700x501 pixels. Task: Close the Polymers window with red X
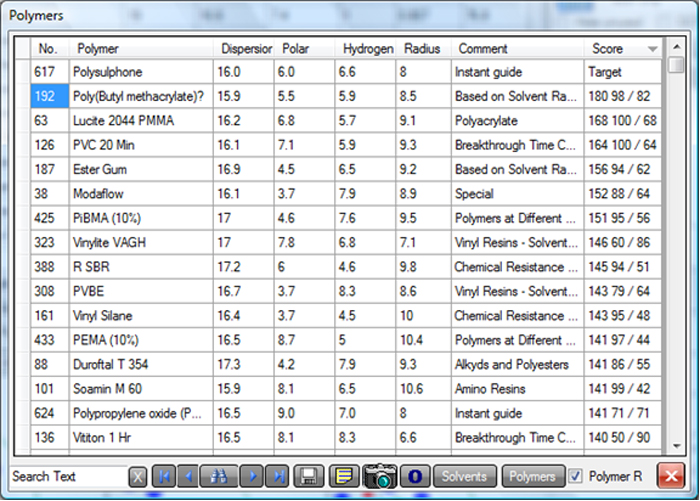click(x=671, y=476)
